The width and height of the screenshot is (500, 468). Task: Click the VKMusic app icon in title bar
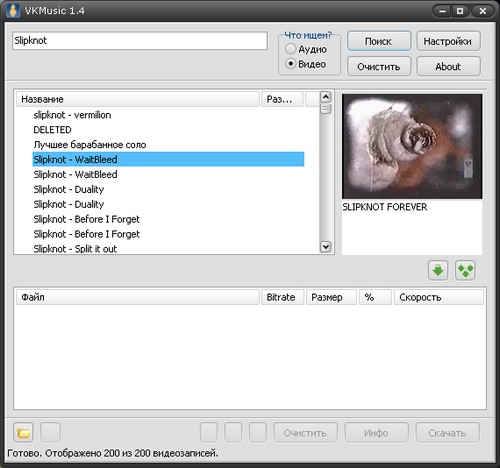point(13,11)
